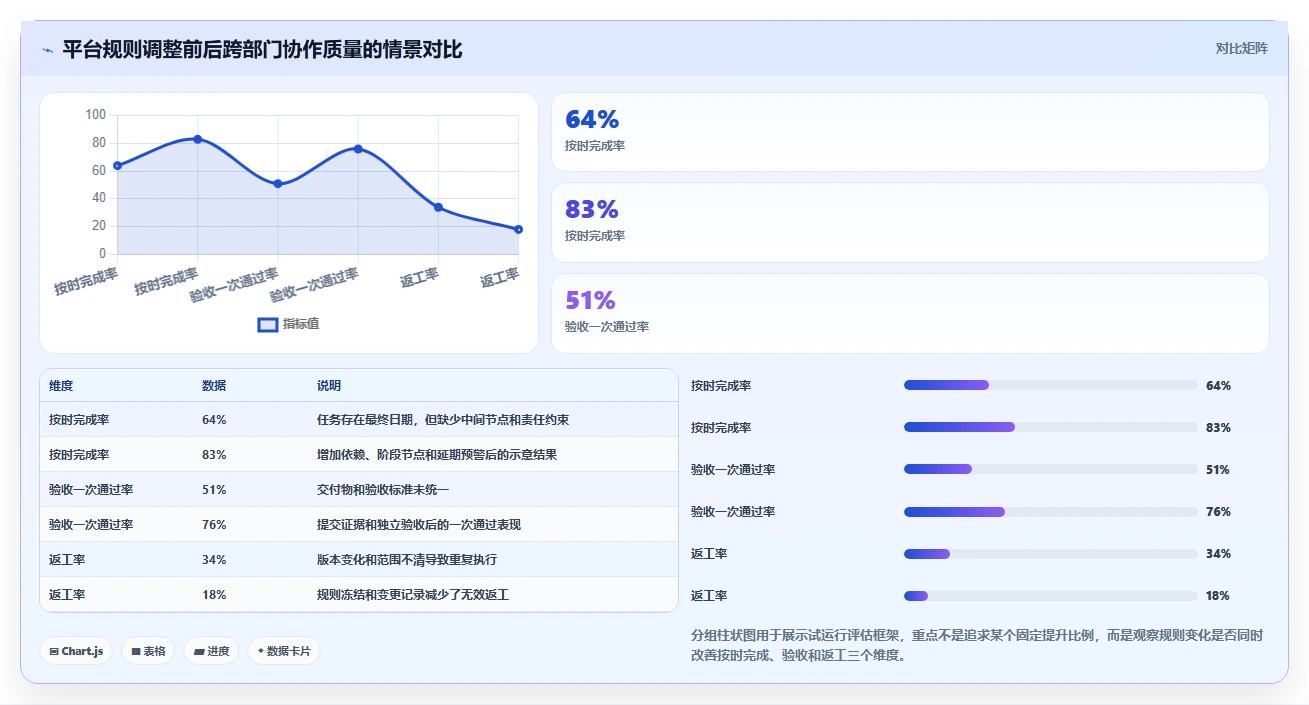Image resolution: width=1309 pixels, height=705 pixels.
Task: Toggle the 指标值 legend swatch under the chart
Action: 268,324
